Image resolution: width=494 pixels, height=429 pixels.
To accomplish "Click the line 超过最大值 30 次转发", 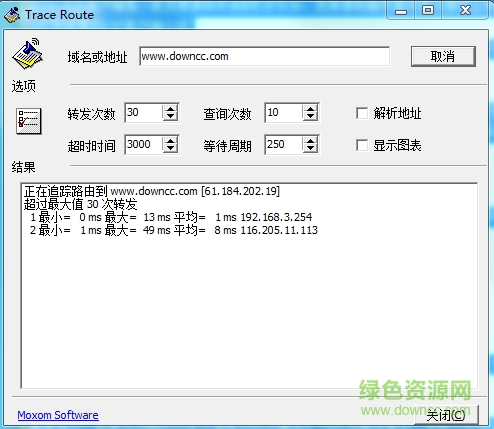I will [80, 204].
